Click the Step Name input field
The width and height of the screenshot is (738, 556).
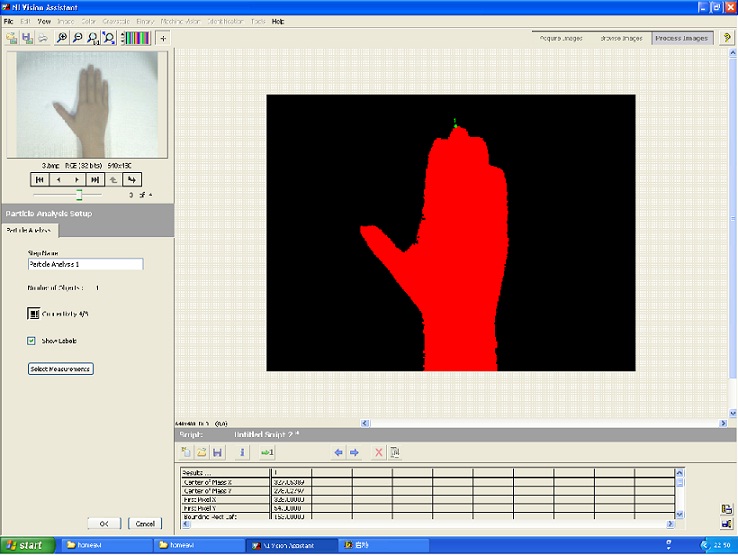pyautogui.click(x=85, y=264)
